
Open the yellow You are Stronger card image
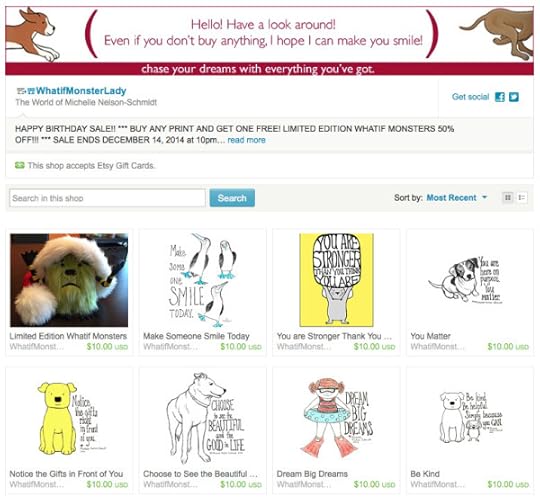(x=336, y=280)
